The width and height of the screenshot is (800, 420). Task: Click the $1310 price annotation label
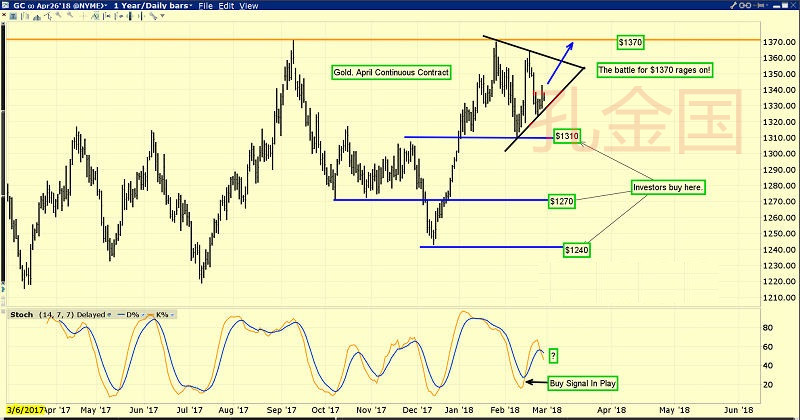pyautogui.click(x=567, y=136)
